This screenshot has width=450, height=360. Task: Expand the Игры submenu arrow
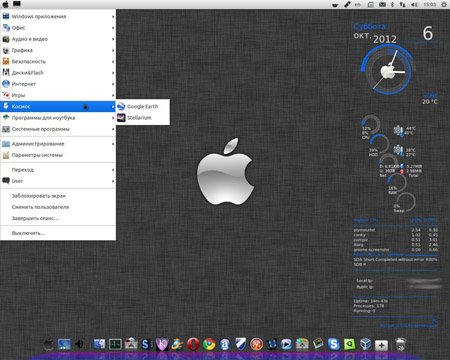113,95
